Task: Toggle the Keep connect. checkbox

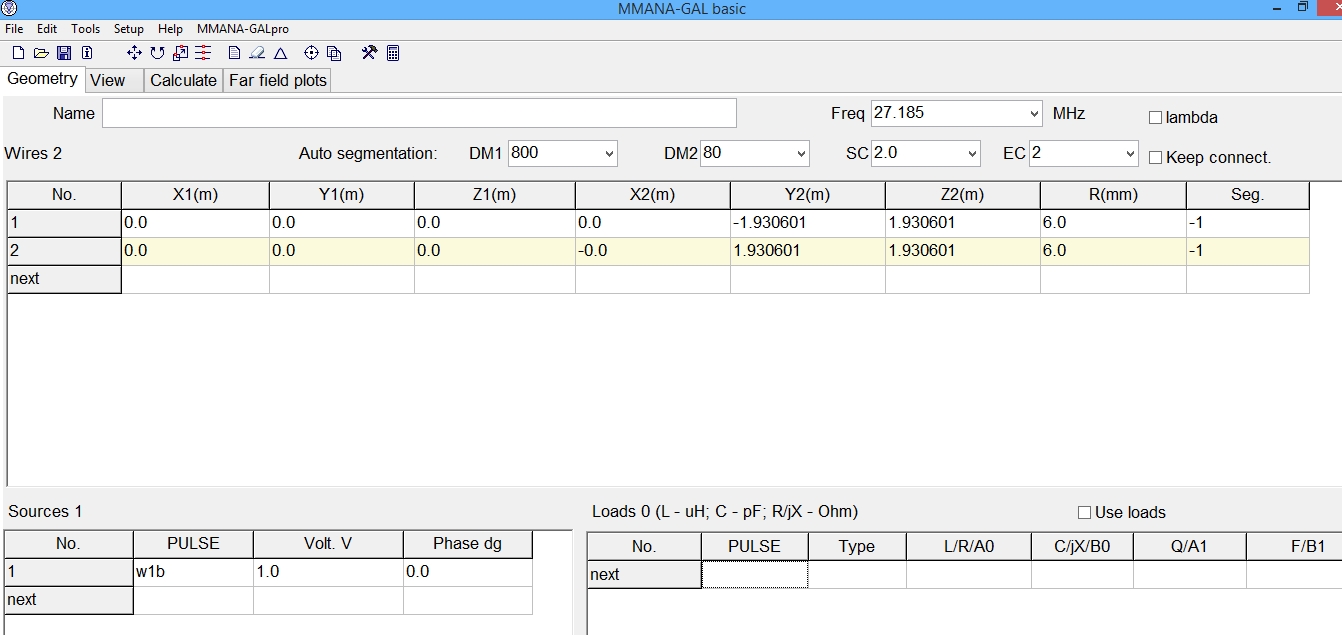Action: tap(1156, 158)
